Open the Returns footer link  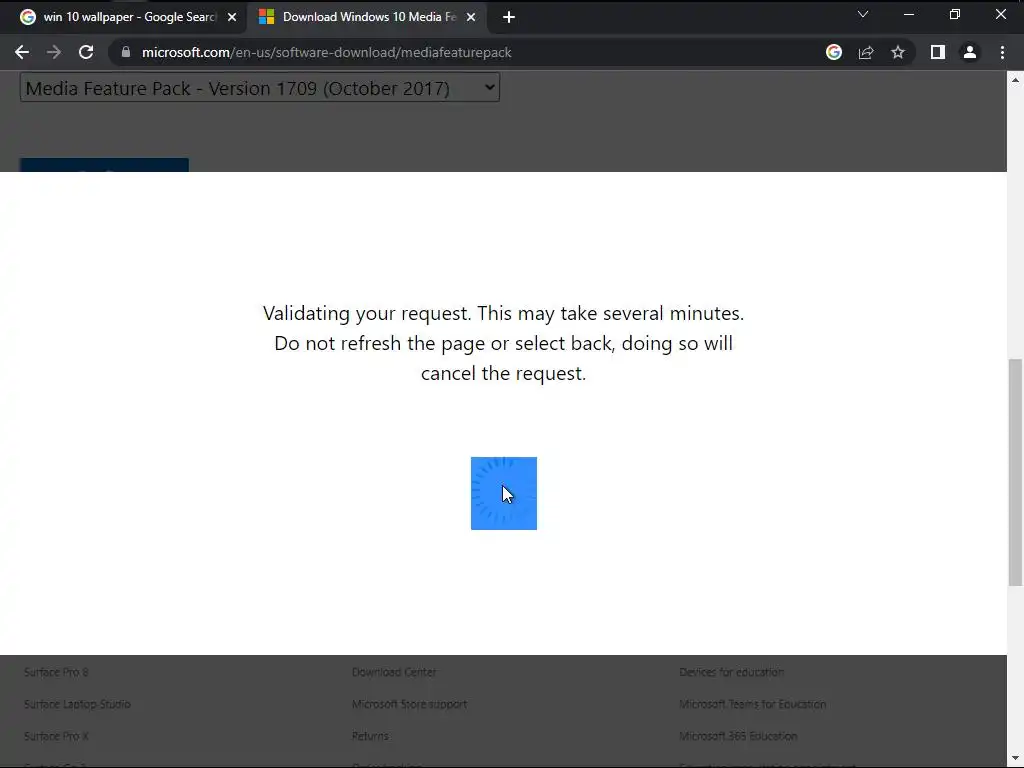(x=370, y=736)
